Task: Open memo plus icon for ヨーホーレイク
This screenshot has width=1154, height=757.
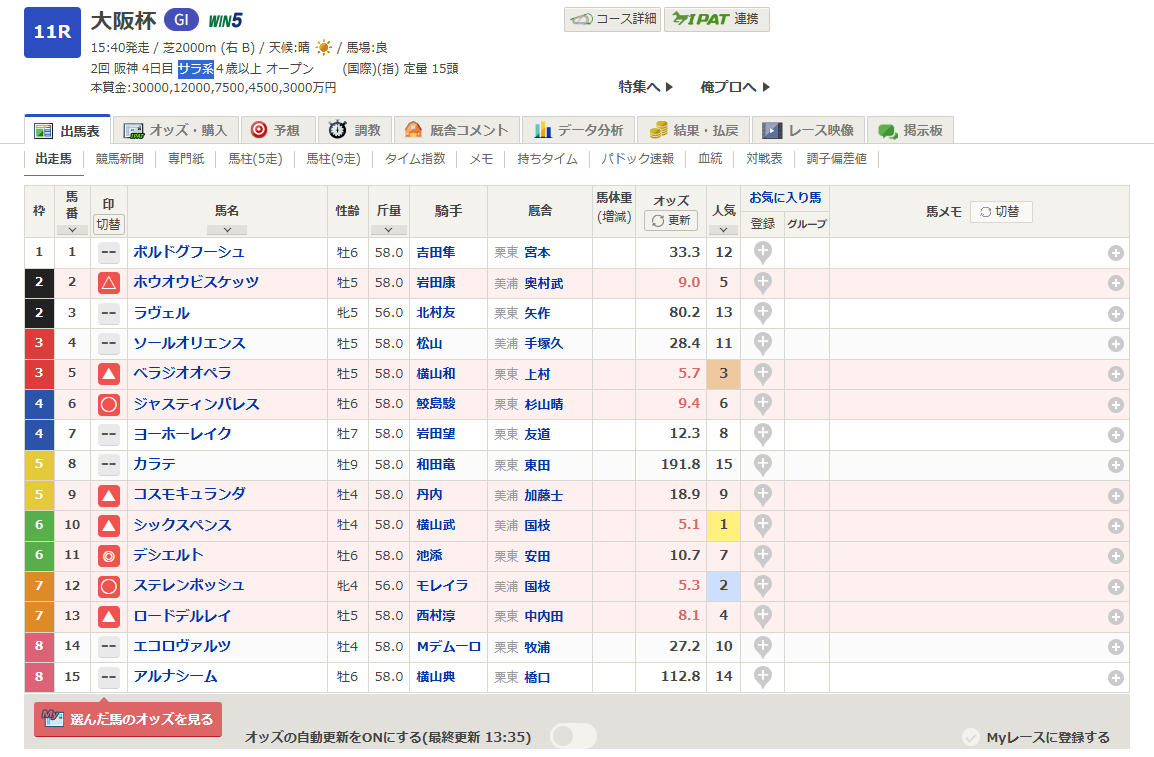Action: click(x=1116, y=436)
